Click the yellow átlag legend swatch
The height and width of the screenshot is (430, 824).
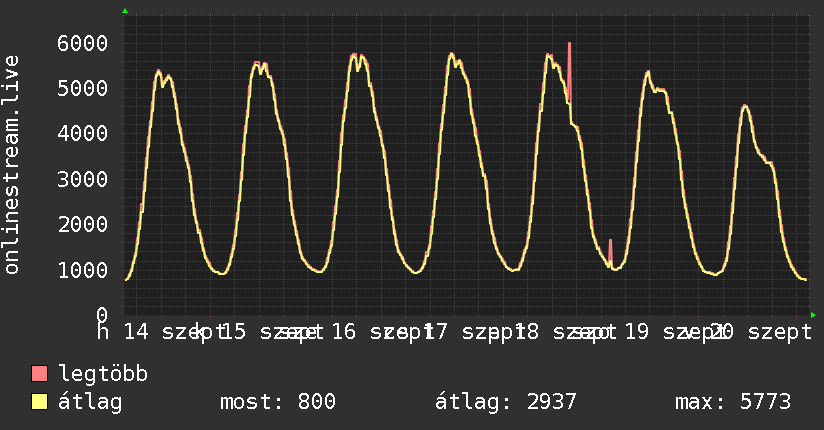pos(39,402)
